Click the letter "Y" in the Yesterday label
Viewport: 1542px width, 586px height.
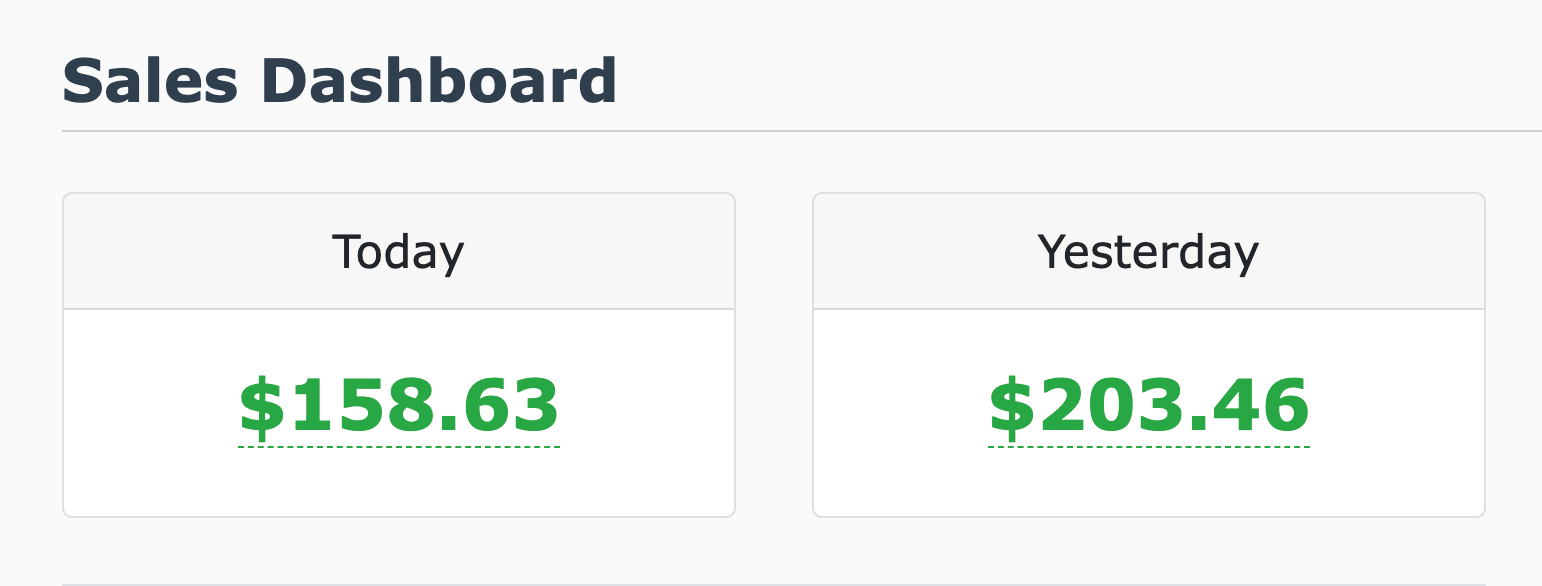click(x=1052, y=252)
